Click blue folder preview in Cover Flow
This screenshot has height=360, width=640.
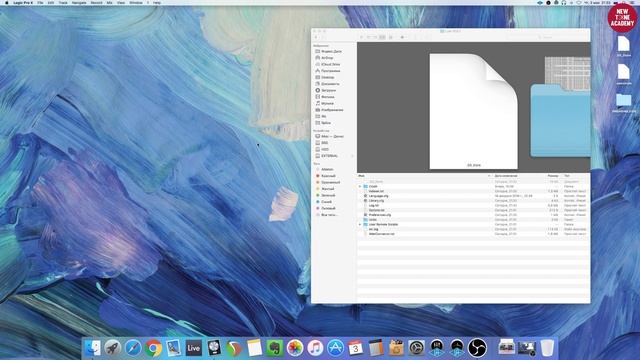coord(560,120)
